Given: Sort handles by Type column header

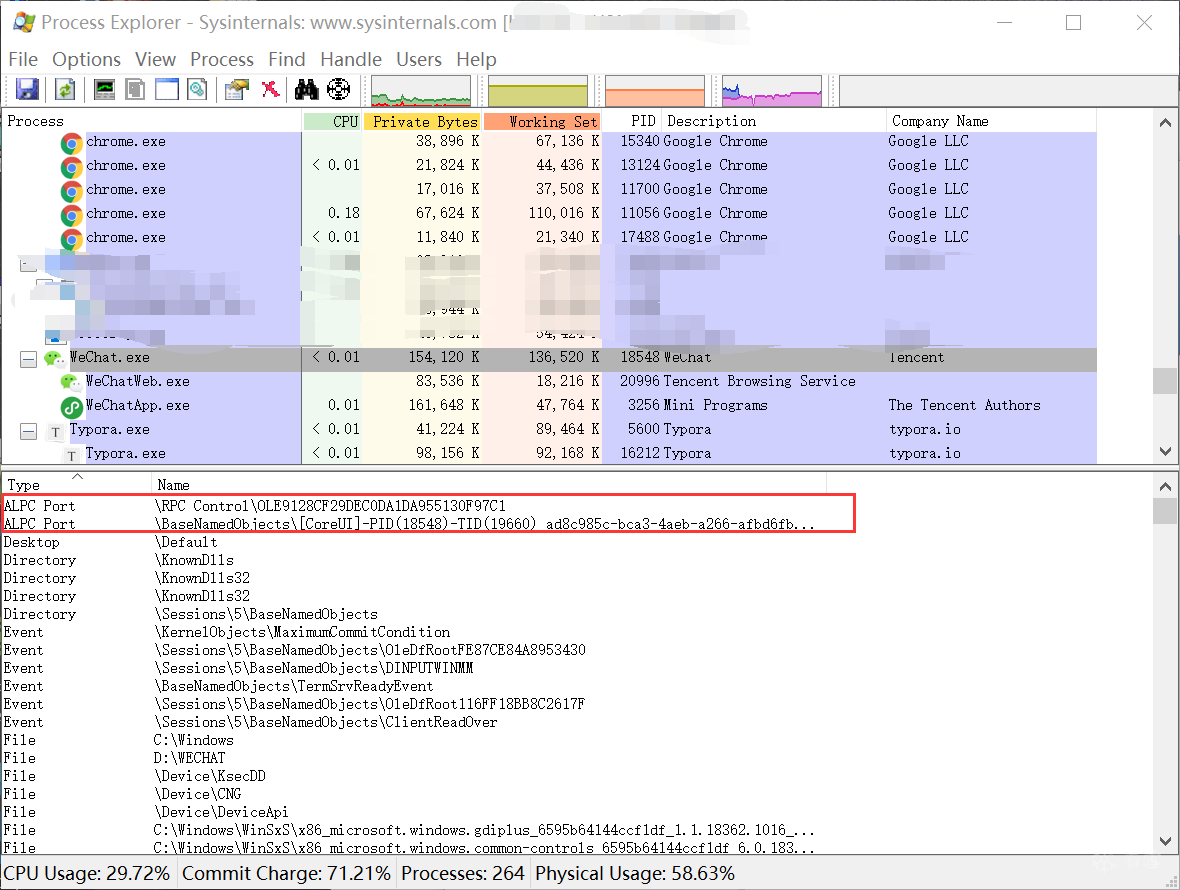Looking at the screenshot, I should tap(76, 484).
